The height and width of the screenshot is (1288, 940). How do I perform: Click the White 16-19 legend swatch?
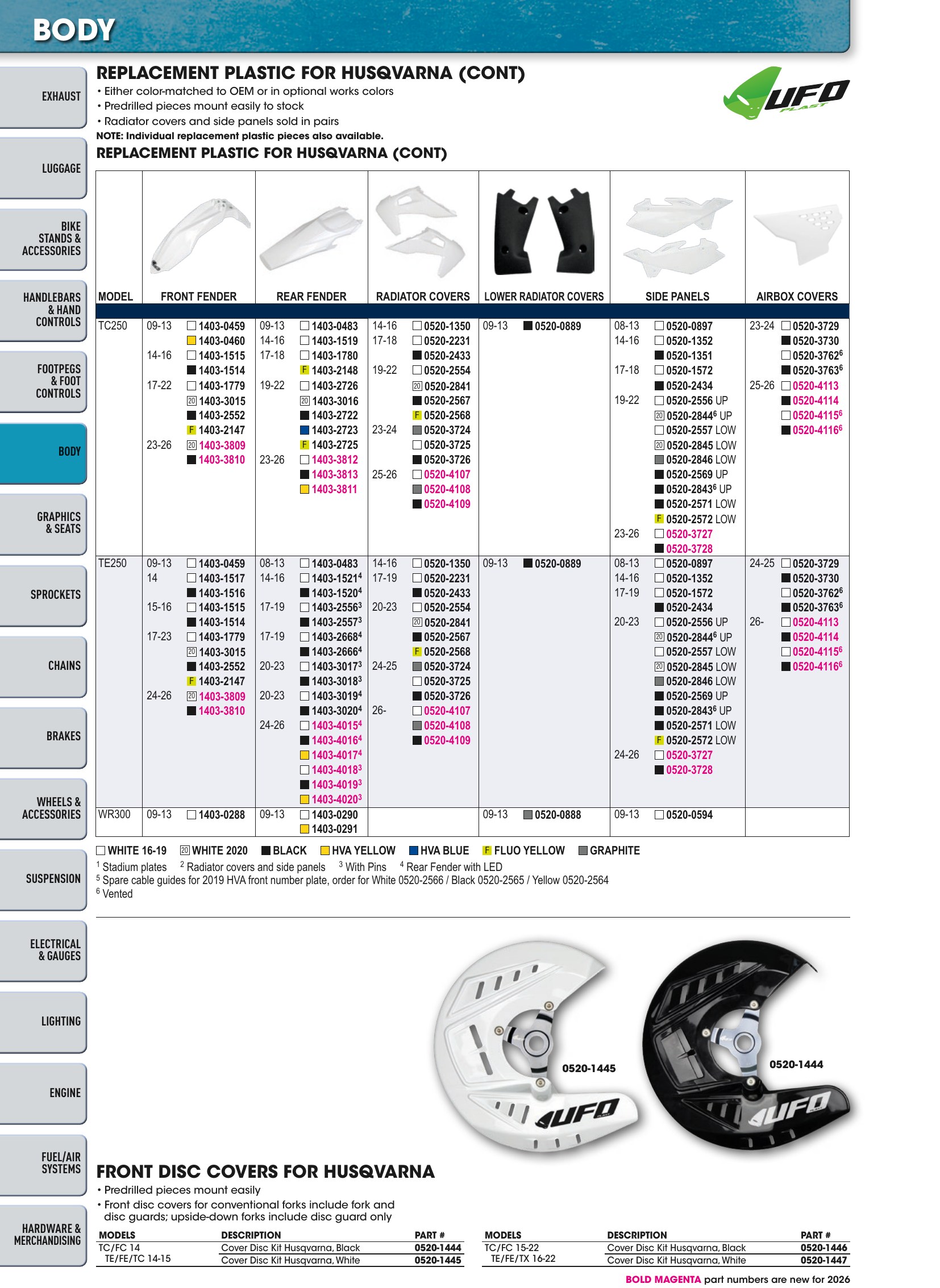tap(101, 851)
